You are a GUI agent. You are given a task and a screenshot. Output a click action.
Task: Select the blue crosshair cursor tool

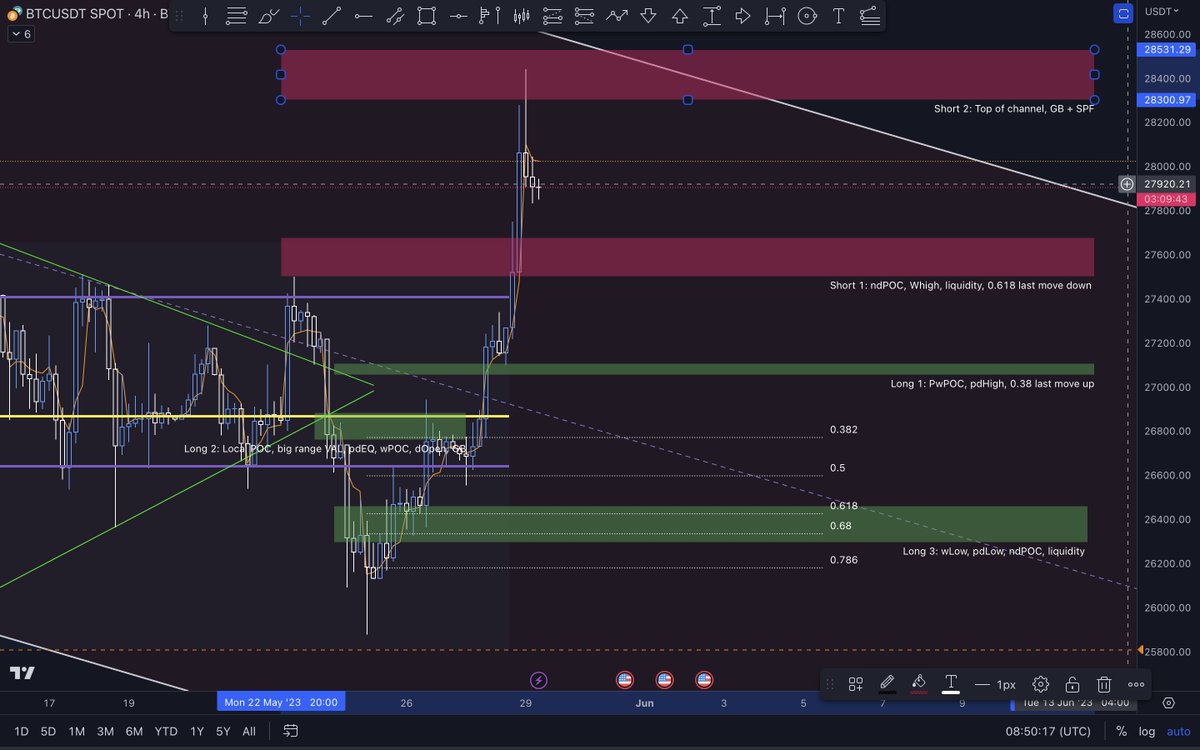coord(300,16)
